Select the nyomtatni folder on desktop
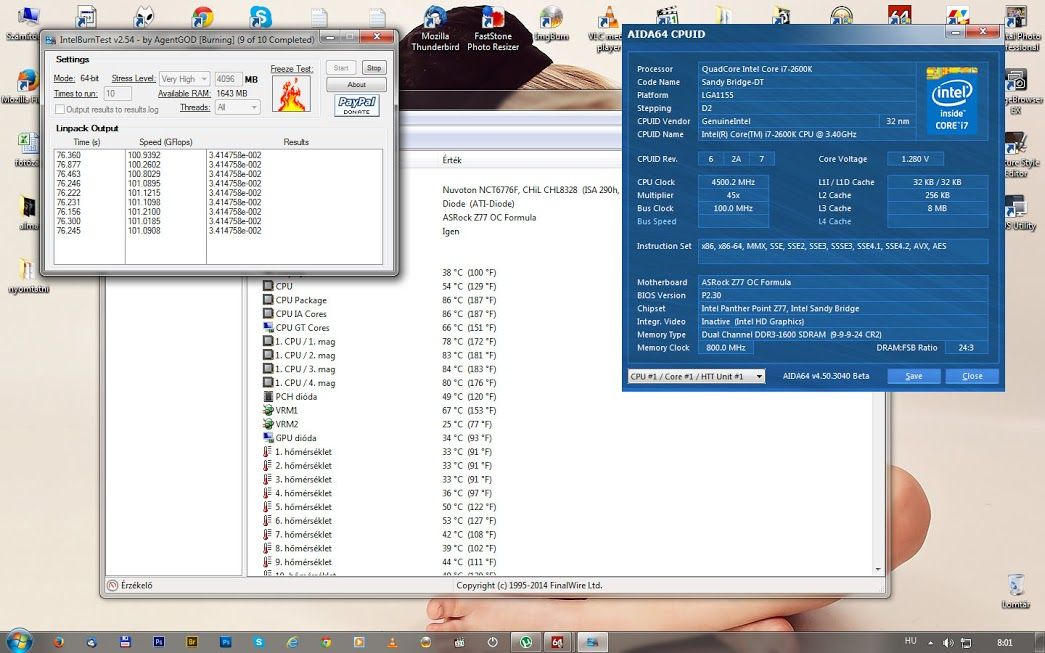Screen dimensions: 1045x653 point(28,275)
